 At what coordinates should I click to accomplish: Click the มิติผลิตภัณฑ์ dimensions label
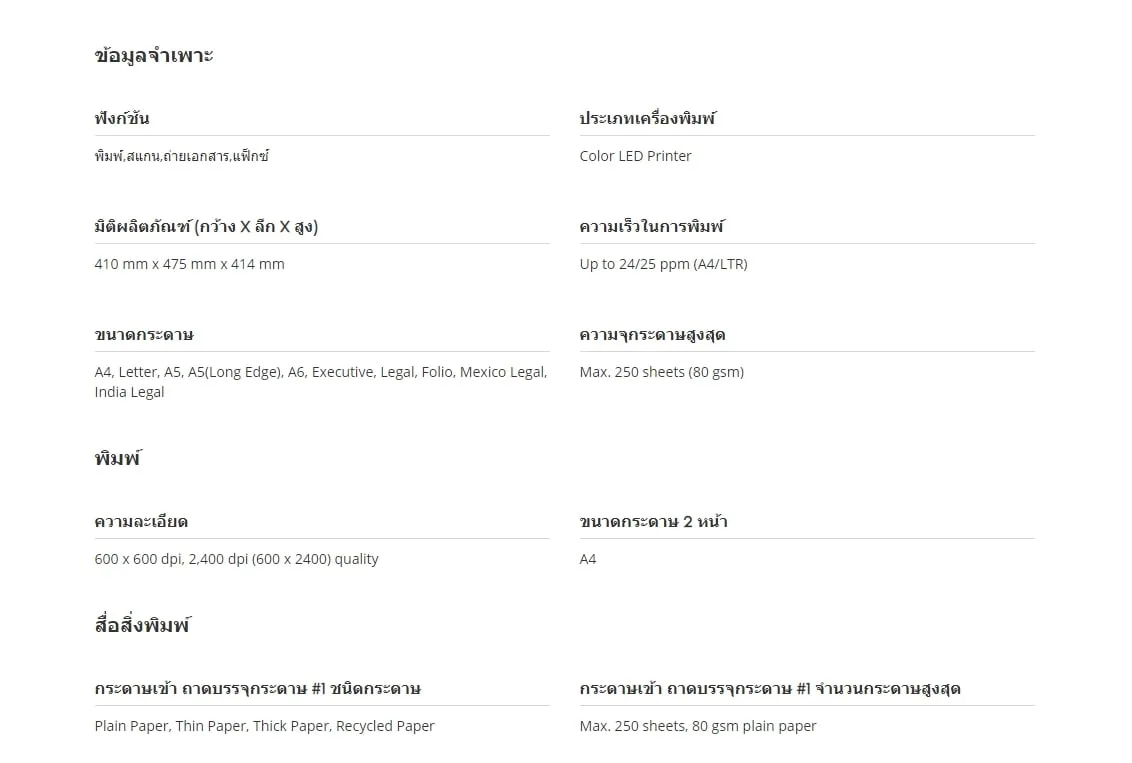tap(206, 226)
